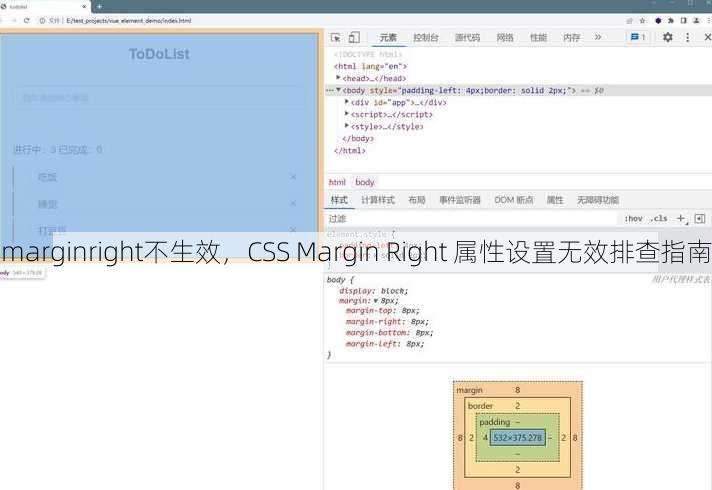Toggle the device toolbar icon
The height and width of the screenshot is (490, 712).
point(354,38)
